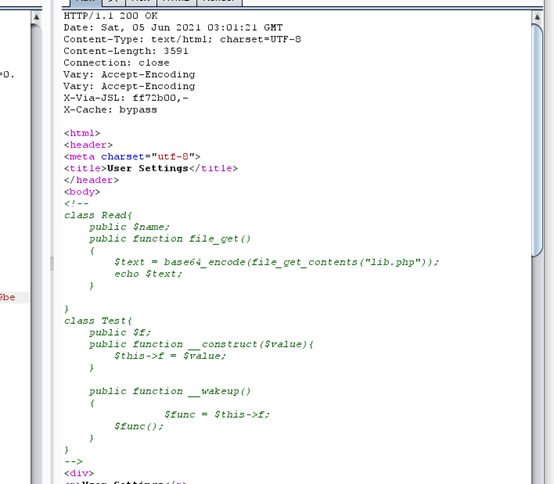554x484 pixels.
Task: Click the <body> tag line
Action: [82, 192]
